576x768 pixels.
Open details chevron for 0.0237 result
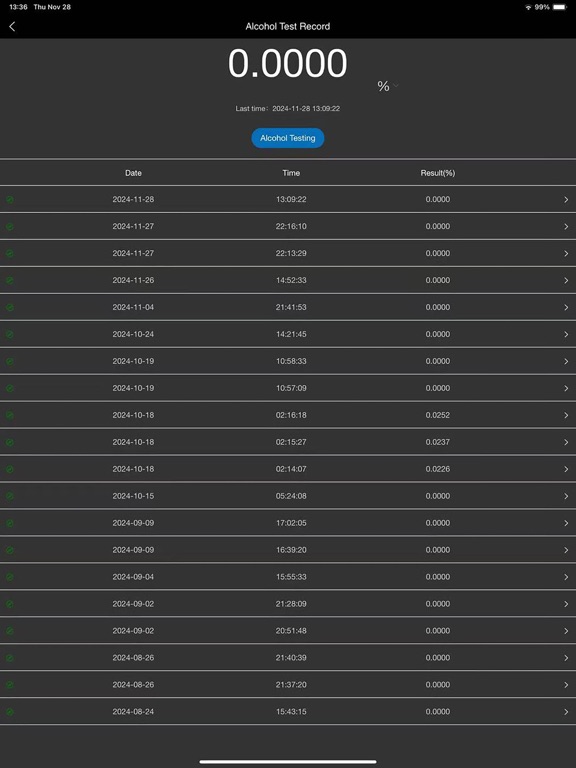coord(566,442)
